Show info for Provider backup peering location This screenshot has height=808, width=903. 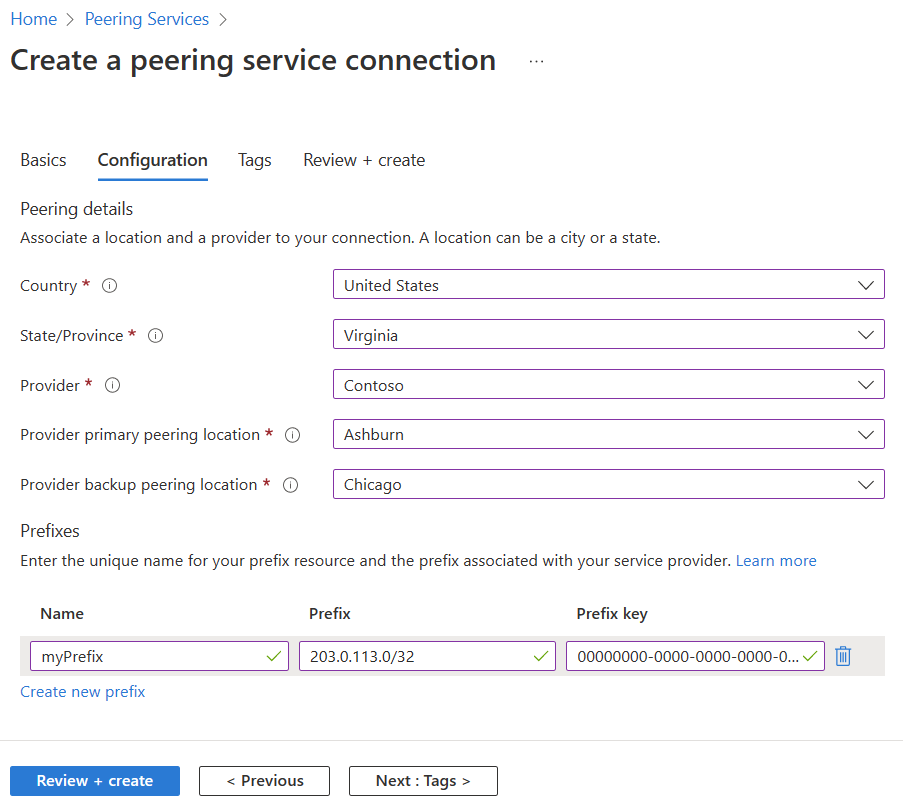[x=290, y=485]
